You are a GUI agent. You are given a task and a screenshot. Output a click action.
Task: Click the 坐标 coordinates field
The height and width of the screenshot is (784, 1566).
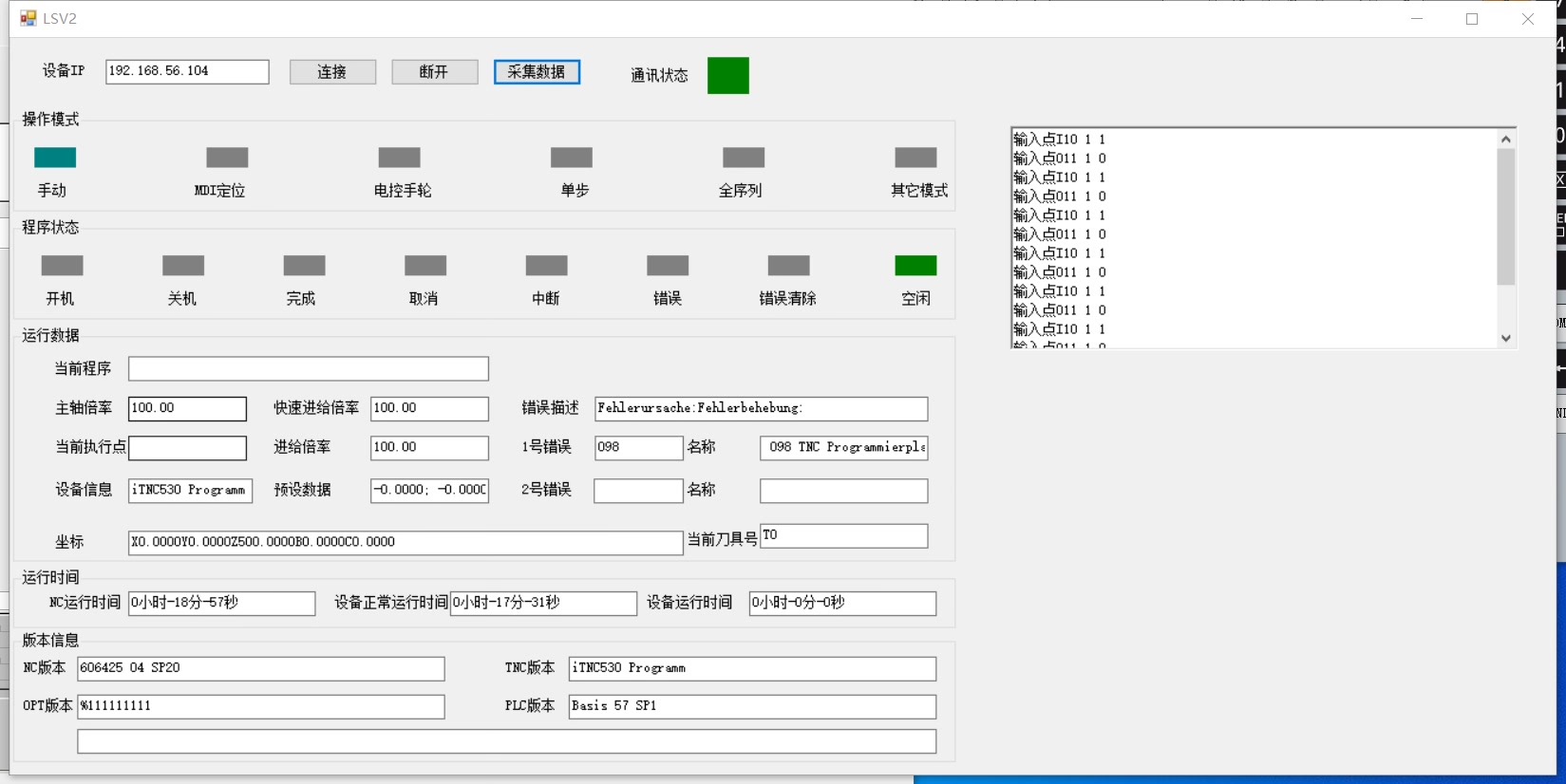point(406,543)
